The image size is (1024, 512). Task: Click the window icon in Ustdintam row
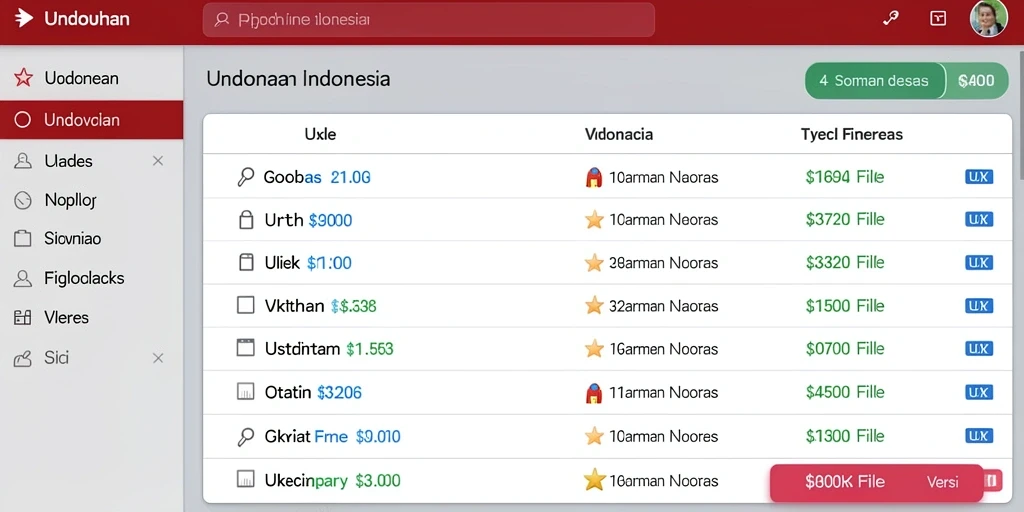pyautogui.click(x=245, y=347)
